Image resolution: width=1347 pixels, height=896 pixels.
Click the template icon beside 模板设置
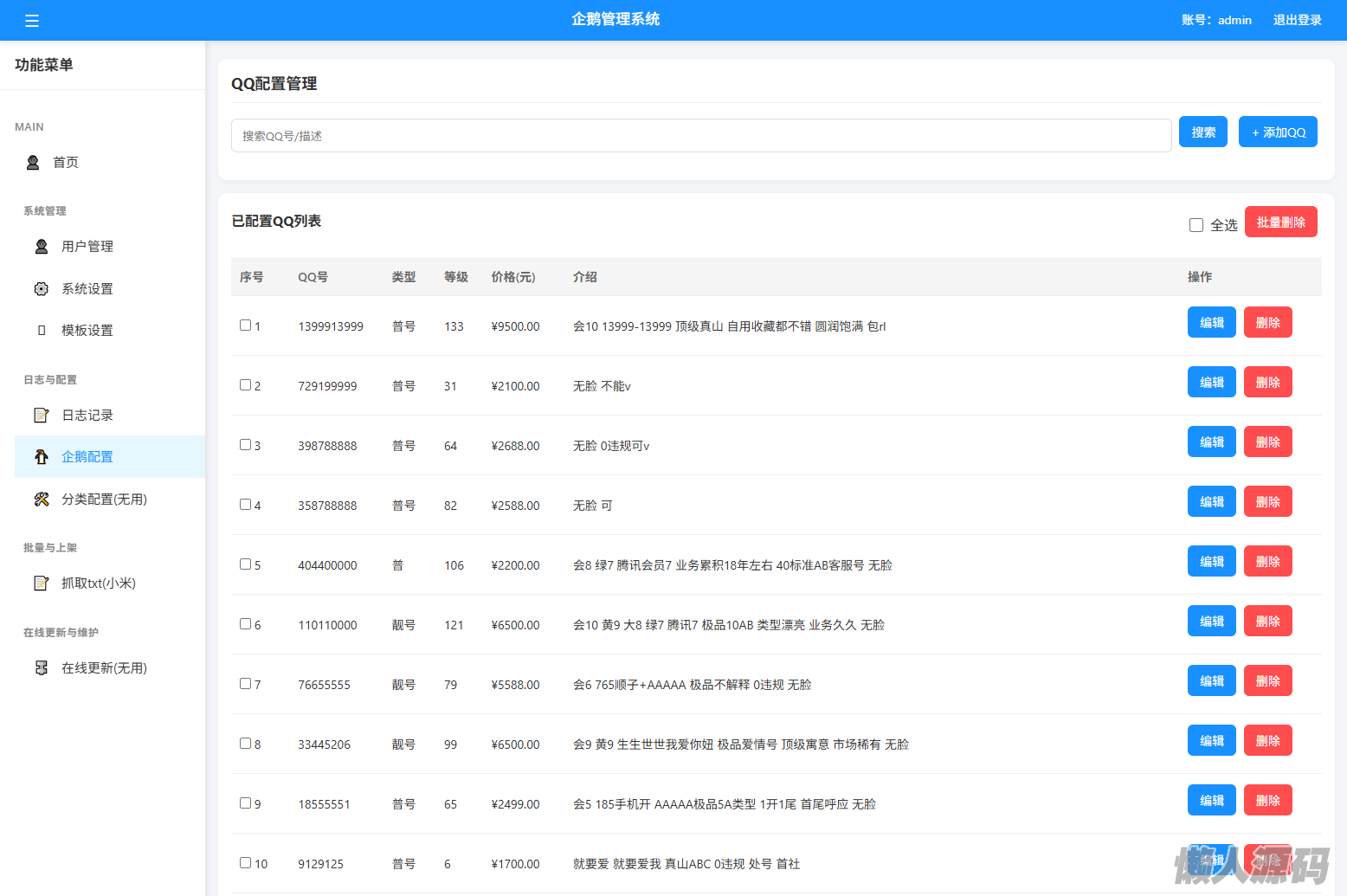41,331
